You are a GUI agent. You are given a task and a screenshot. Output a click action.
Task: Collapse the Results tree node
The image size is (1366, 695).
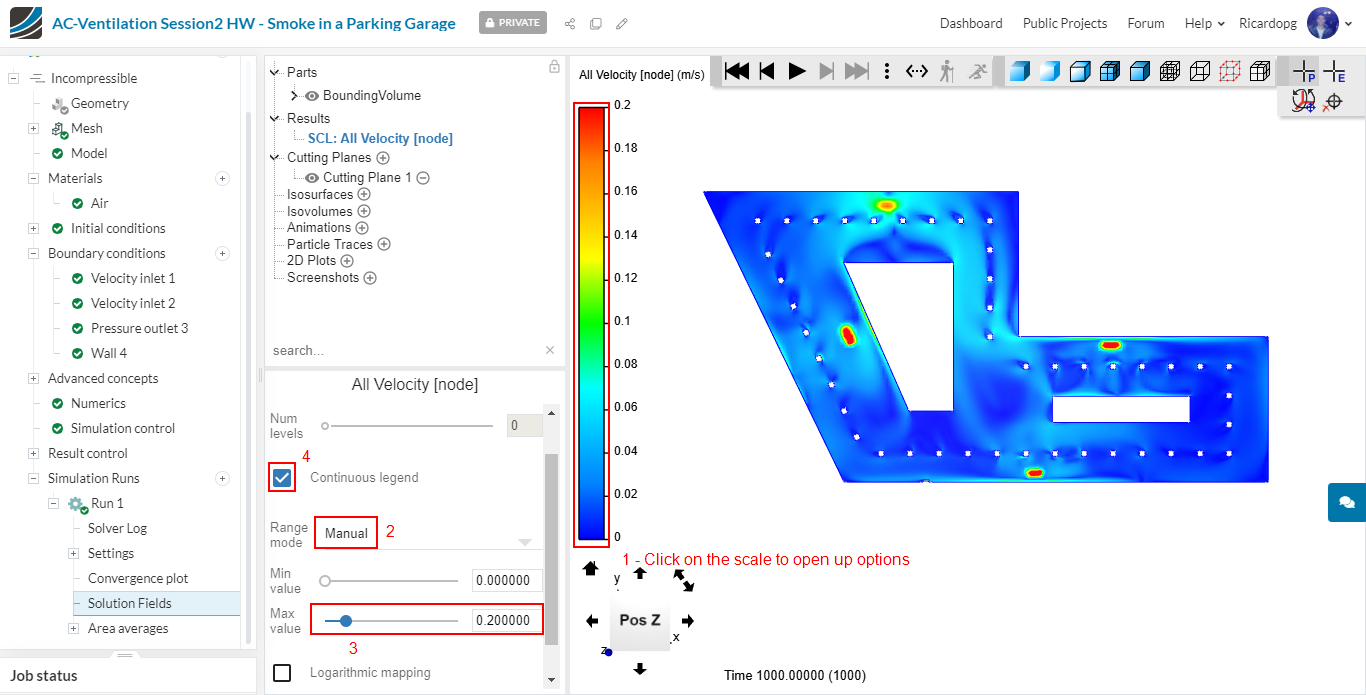pos(276,118)
